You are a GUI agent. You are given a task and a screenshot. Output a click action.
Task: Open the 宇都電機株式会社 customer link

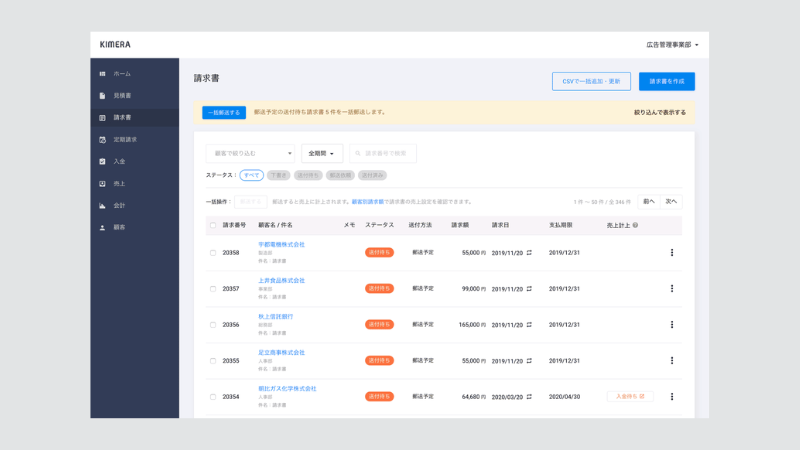click(281, 244)
